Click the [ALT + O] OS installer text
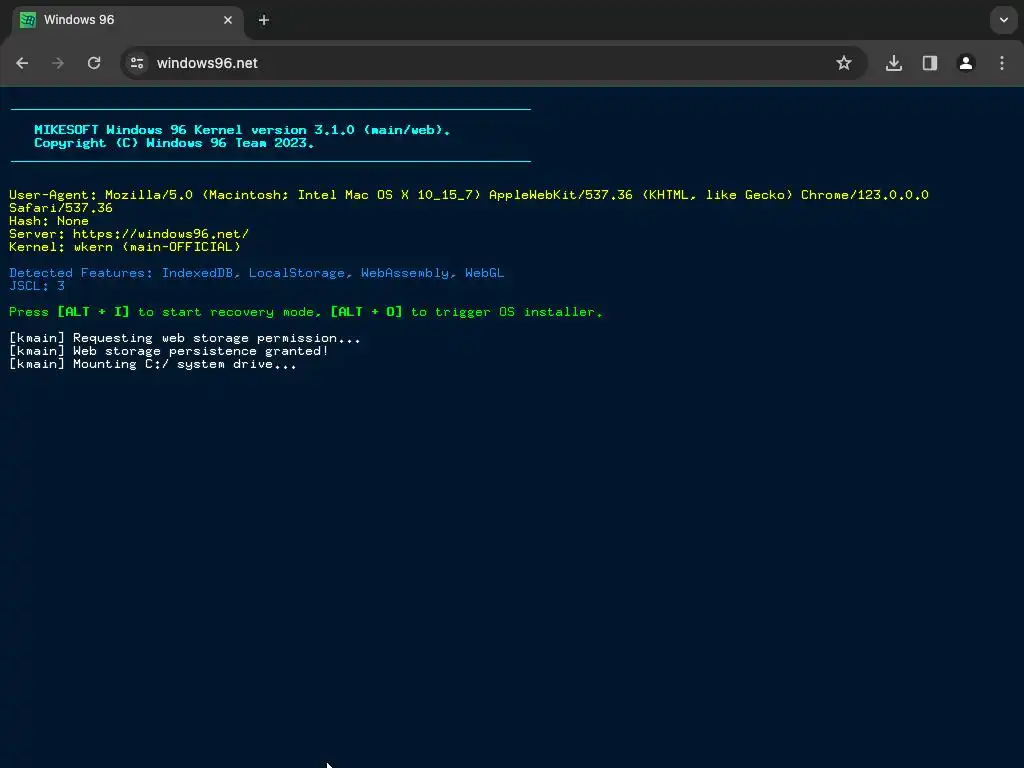Viewport: 1024px width, 768px height. (x=366, y=312)
